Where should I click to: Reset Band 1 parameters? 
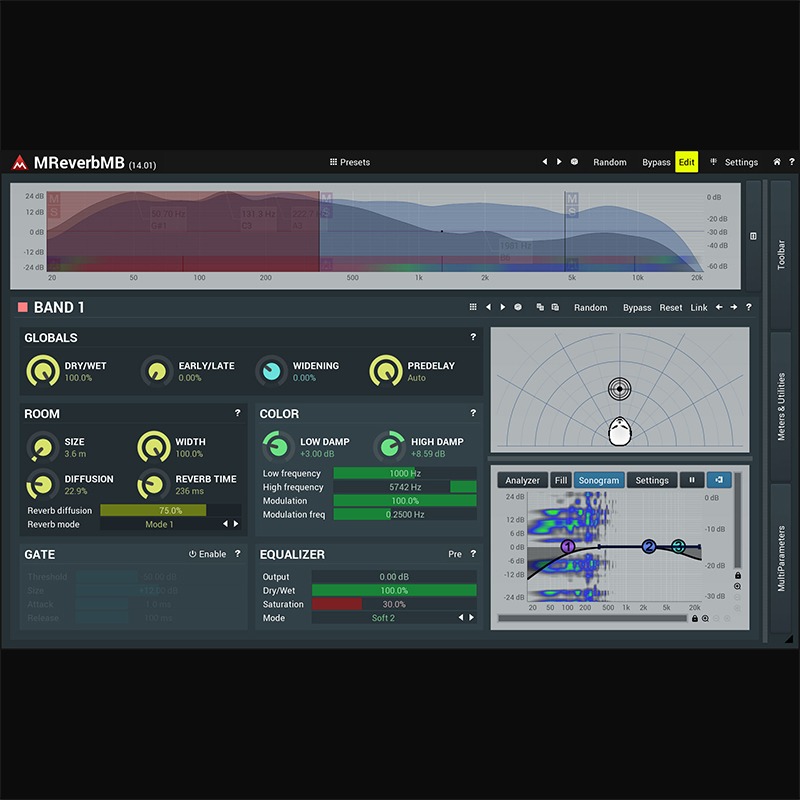coord(670,307)
